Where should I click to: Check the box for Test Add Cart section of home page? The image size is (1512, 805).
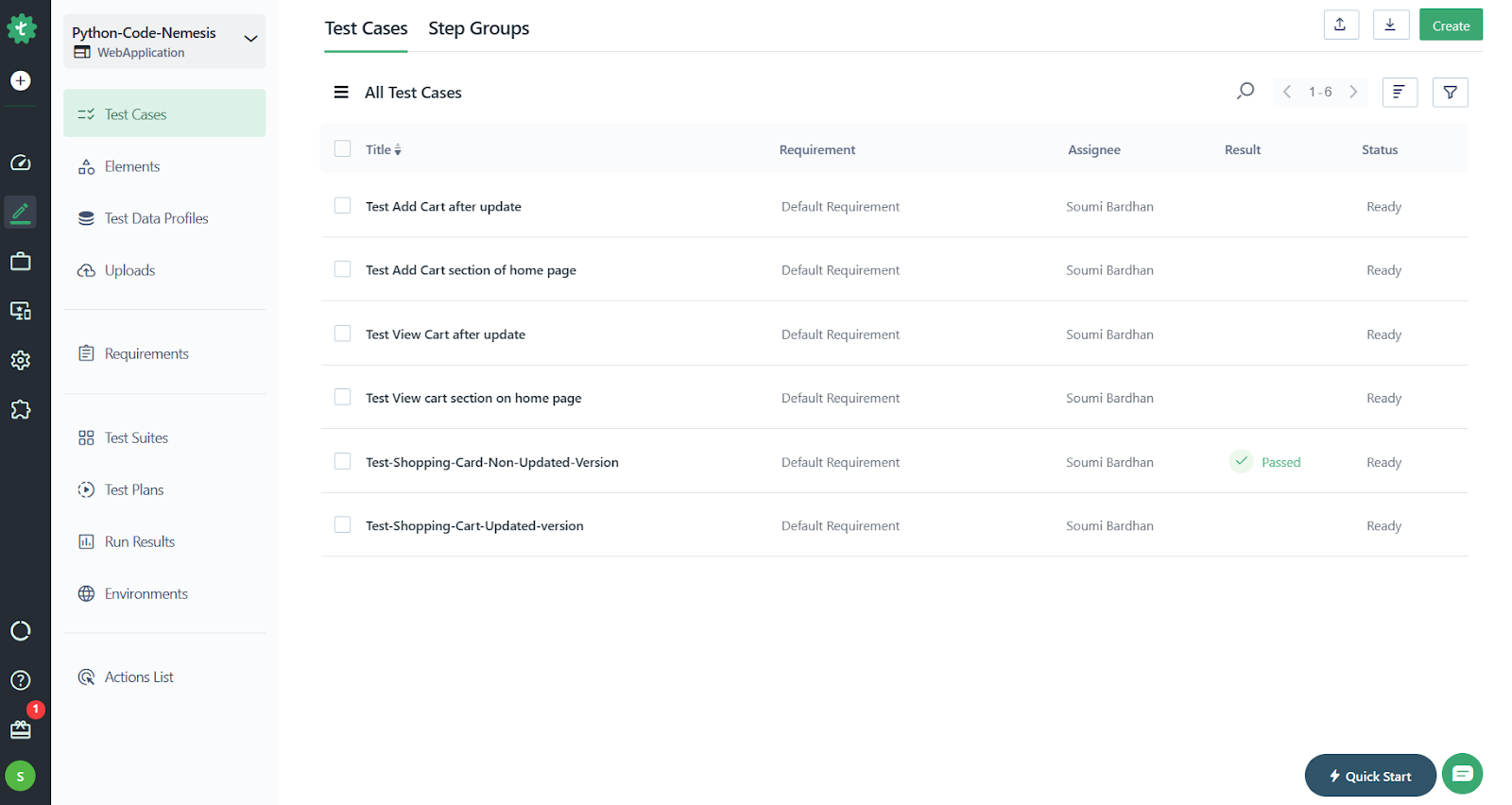(x=342, y=269)
